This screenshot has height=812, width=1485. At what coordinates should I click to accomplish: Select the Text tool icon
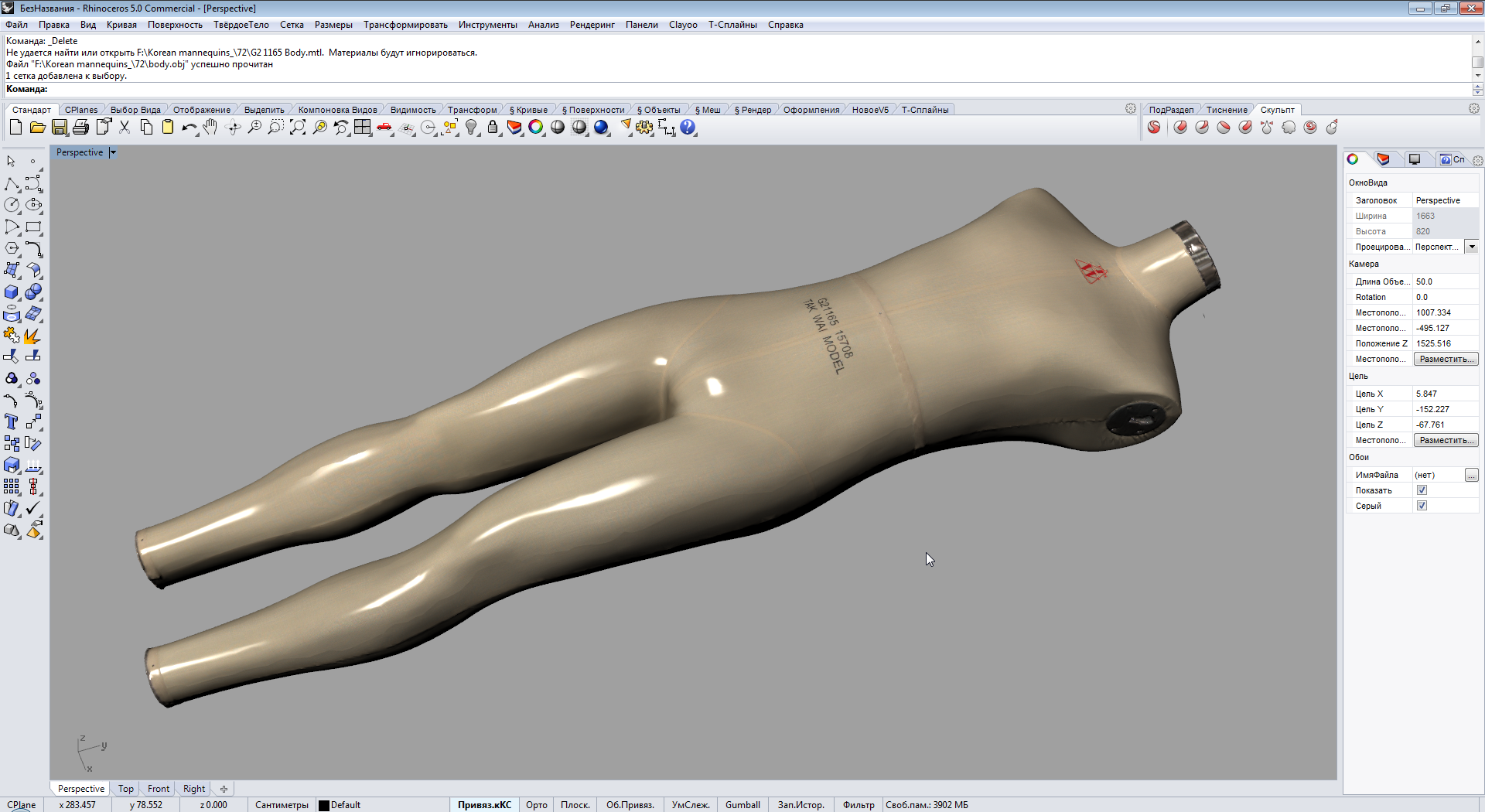click(12, 421)
